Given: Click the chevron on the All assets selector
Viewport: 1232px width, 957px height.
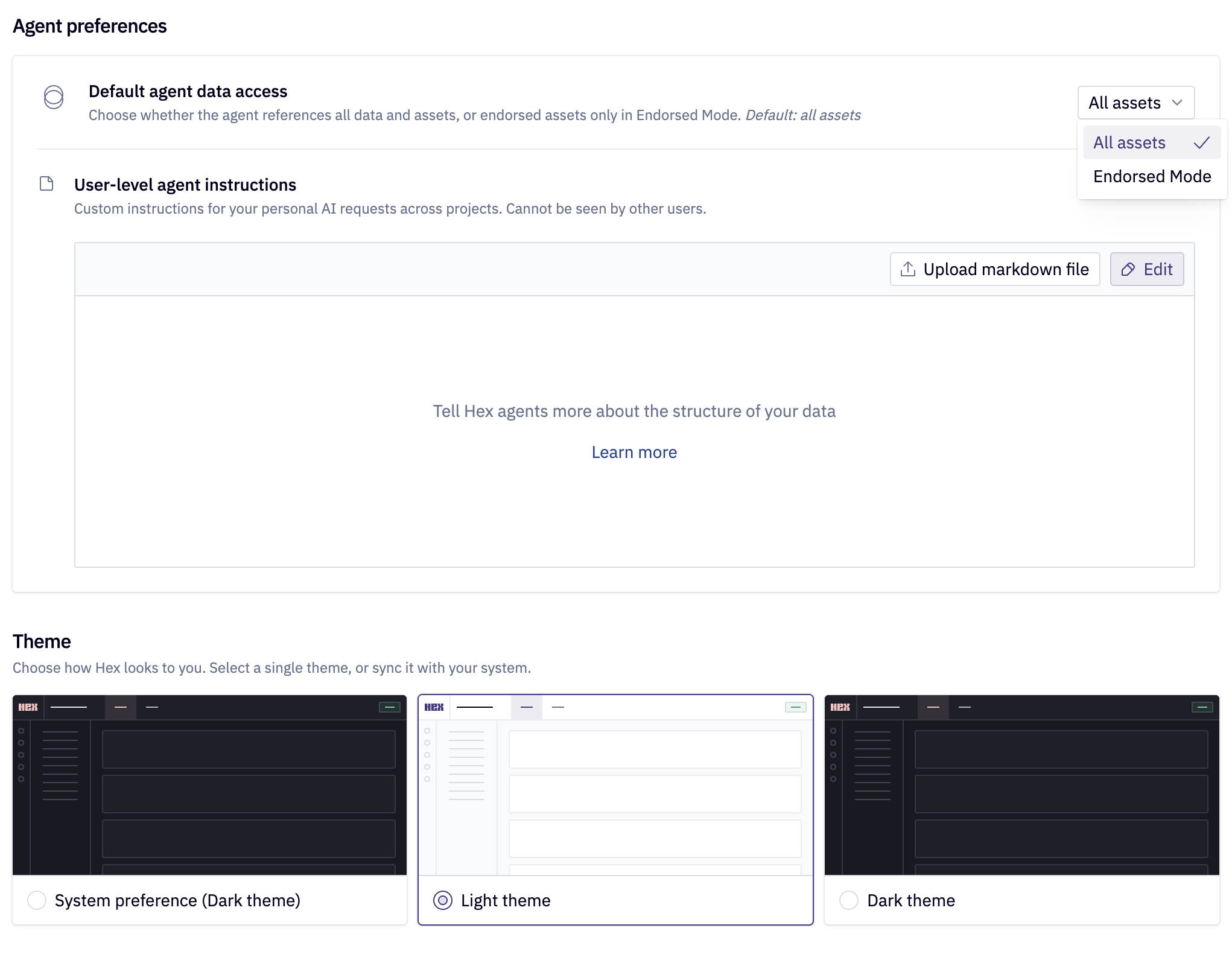Looking at the screenshot, I should (1176, 103).
